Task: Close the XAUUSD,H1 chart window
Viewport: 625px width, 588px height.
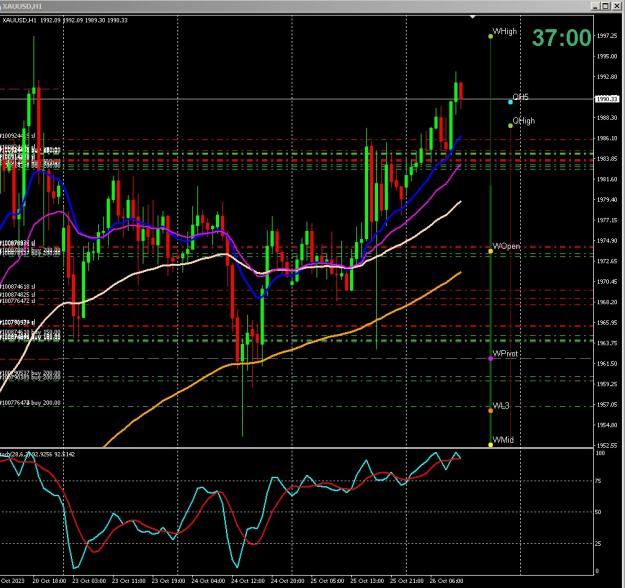Action: (616, 6)
